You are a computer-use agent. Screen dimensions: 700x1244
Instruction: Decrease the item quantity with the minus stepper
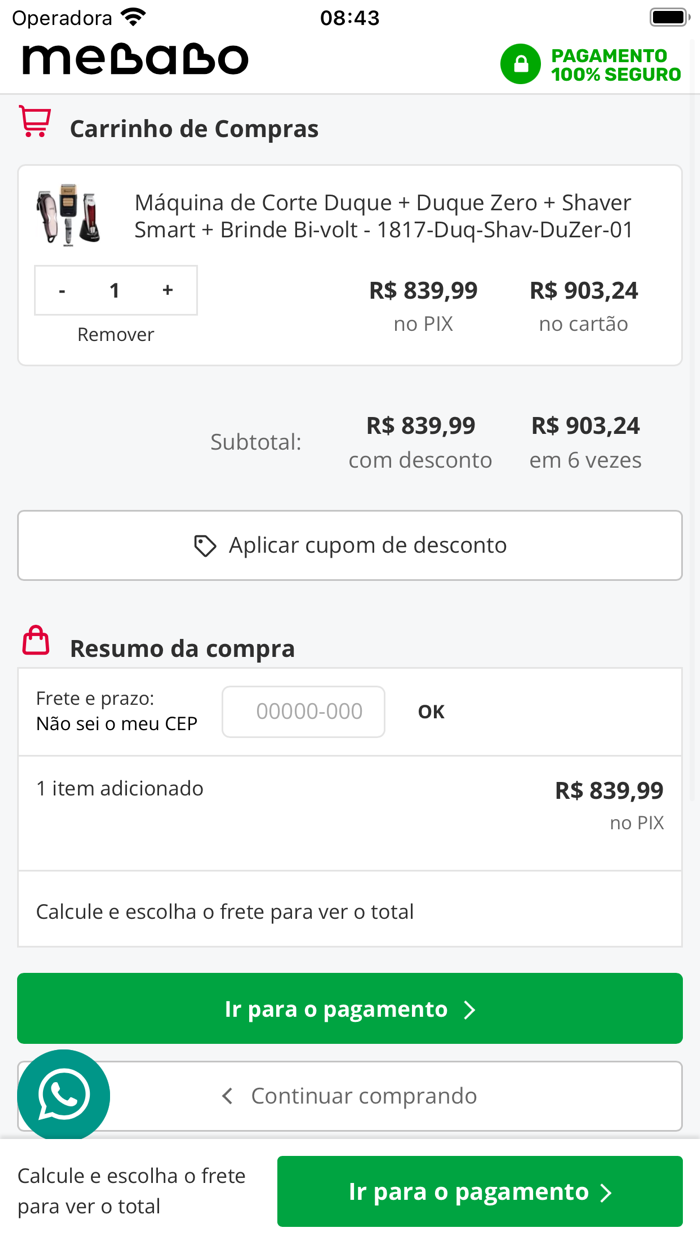(62, 290)
